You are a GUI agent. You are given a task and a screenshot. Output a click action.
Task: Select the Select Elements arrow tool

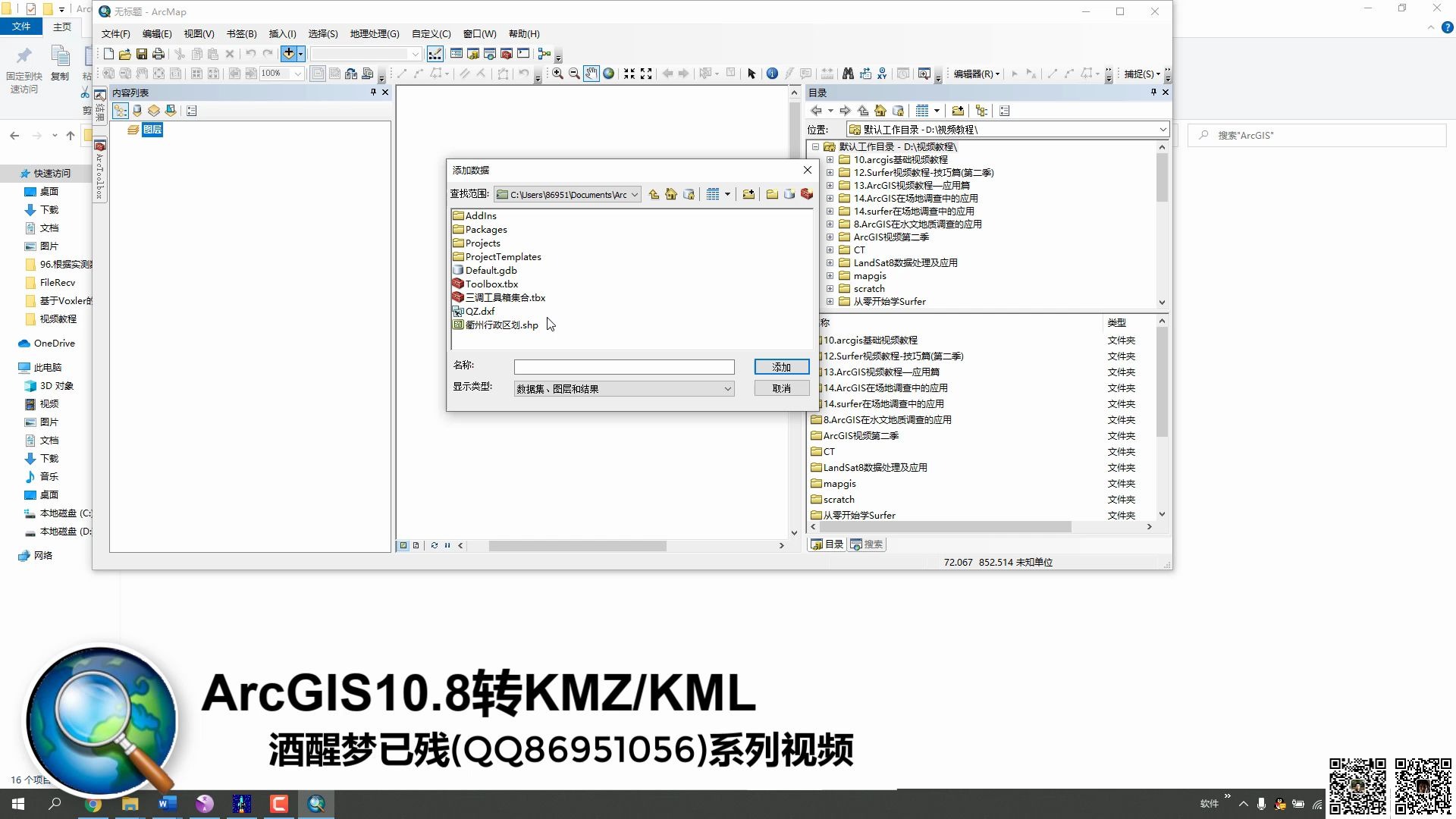(752, 74)
